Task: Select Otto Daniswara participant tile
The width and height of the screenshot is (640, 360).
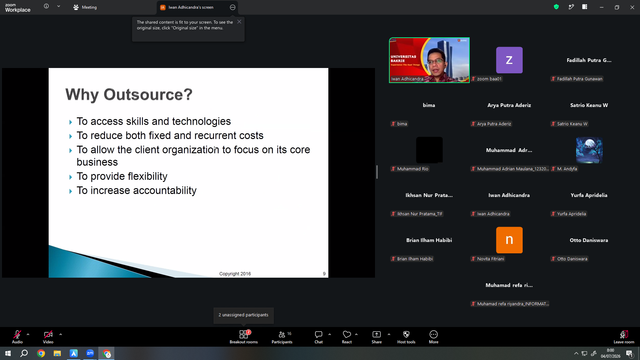Action: tap(589, 240)
